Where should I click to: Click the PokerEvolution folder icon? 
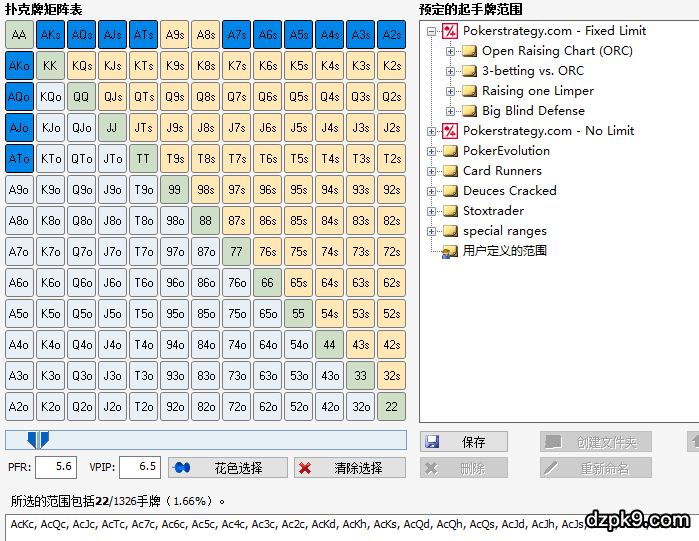click(x=450, y=151)
